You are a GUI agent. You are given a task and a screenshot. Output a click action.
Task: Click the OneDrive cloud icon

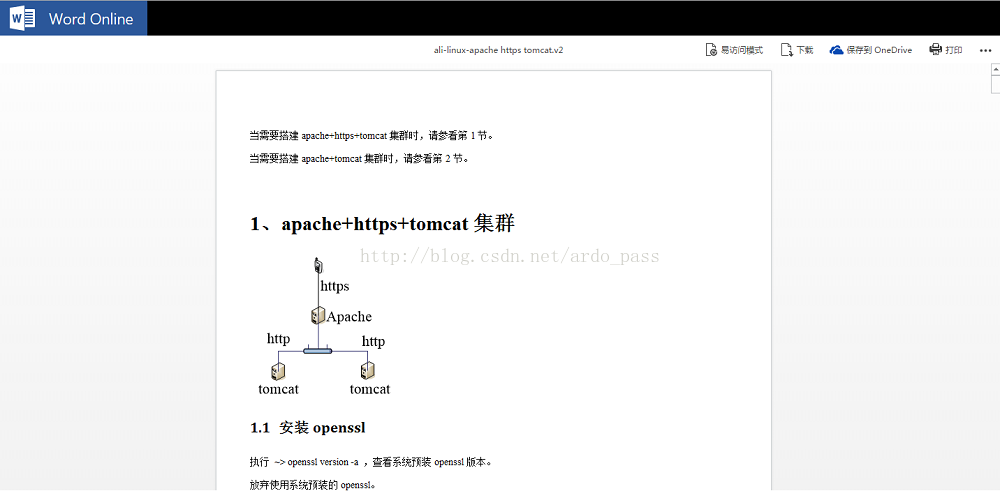tap(836, 50)
